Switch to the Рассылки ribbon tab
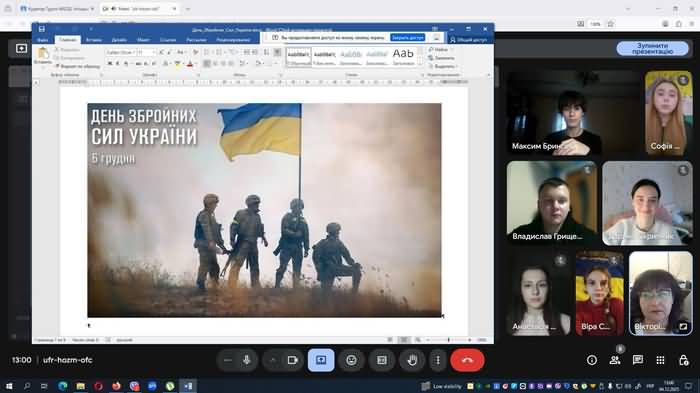Viewport: 700px width, 393px height. pos(196,40)
